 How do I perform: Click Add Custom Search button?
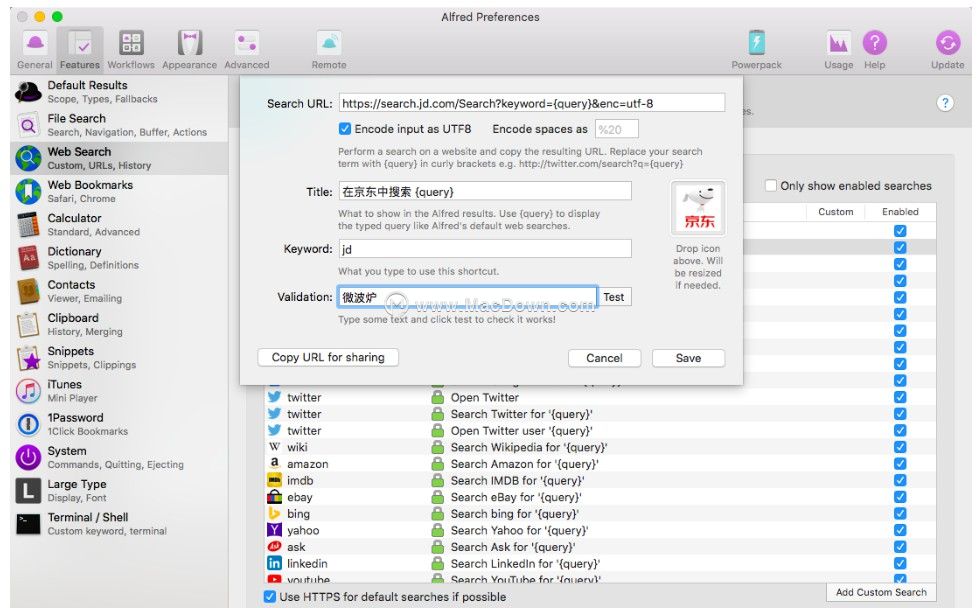(881, 592)
